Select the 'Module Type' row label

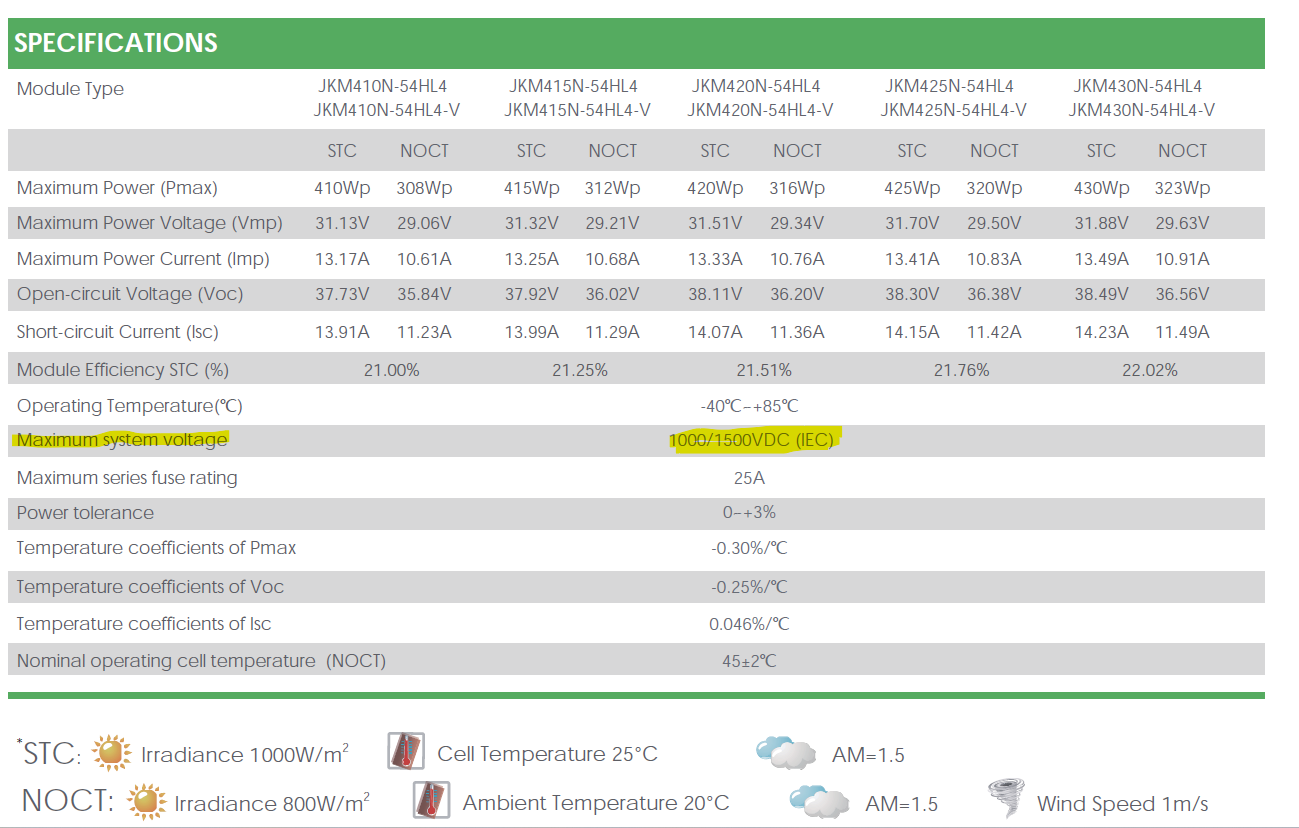tap(70, 89)
